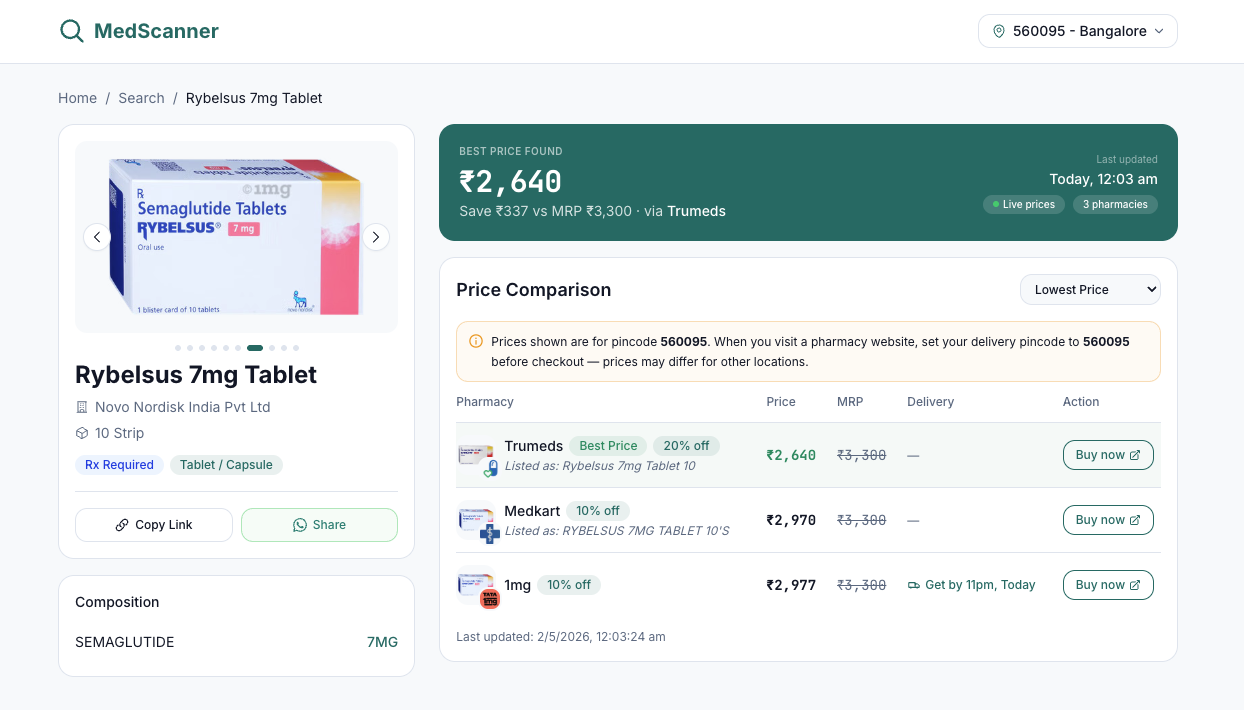This screenshot has height=710, width=1244.
Task: Go to Search breadcrumb link
Action: [x=141, y=98]
